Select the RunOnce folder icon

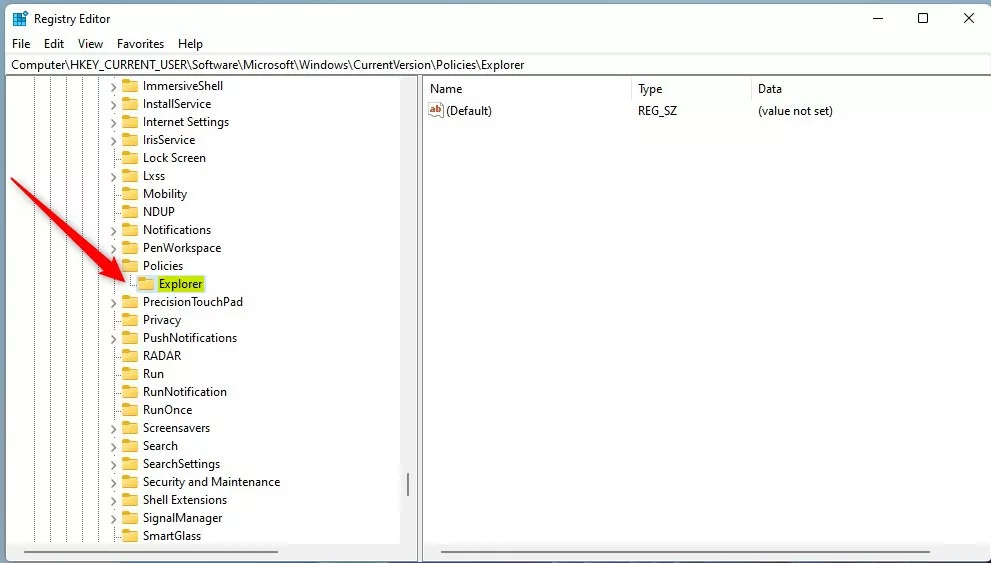point(130,409)
